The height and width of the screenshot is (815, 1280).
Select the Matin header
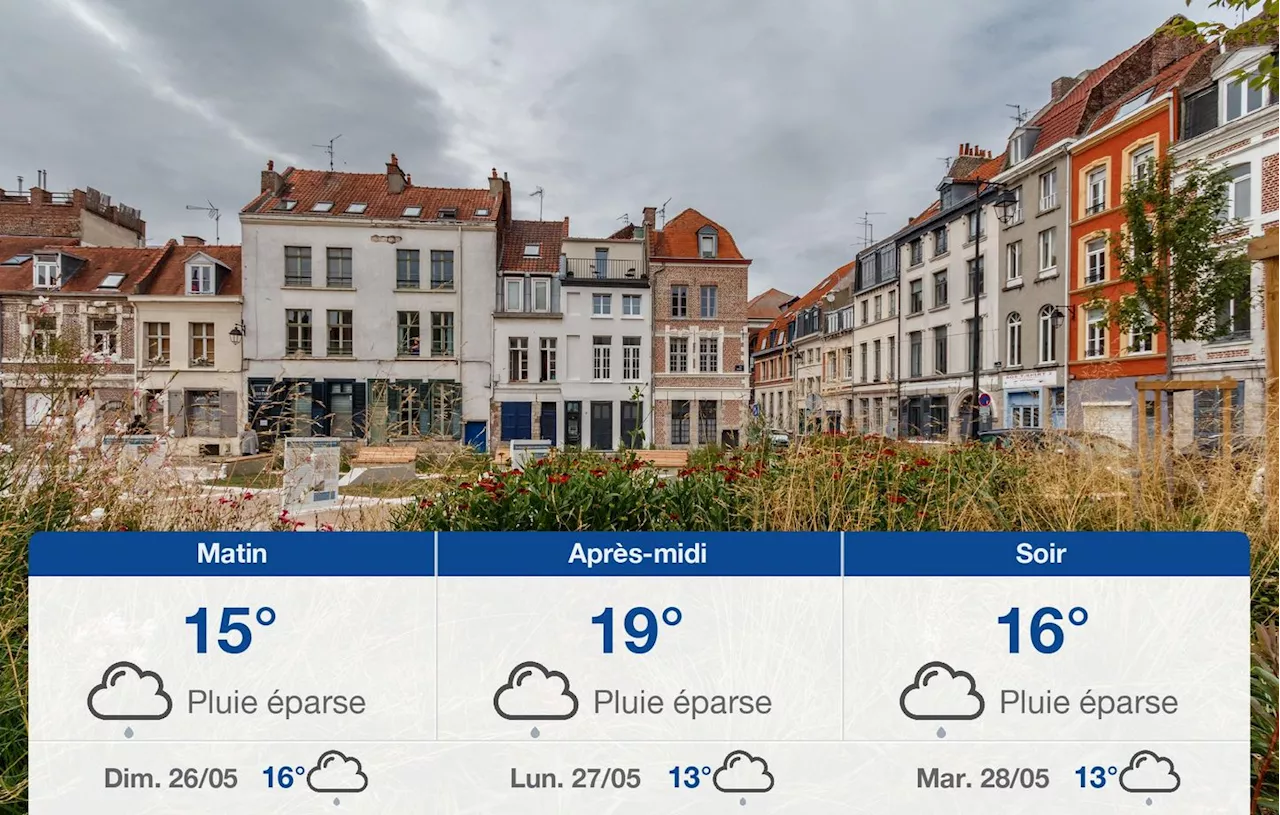[232, 553]
